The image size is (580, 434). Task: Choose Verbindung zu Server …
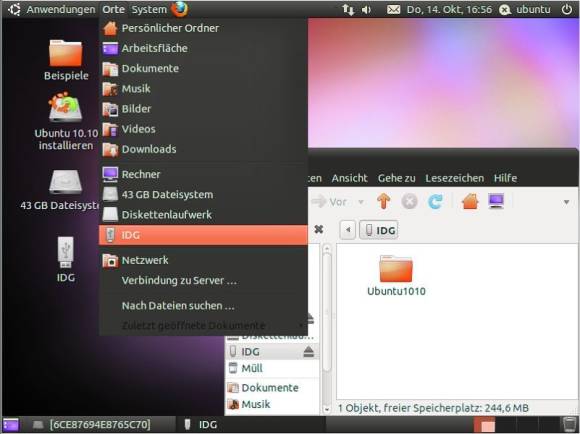tap(203, 280)
